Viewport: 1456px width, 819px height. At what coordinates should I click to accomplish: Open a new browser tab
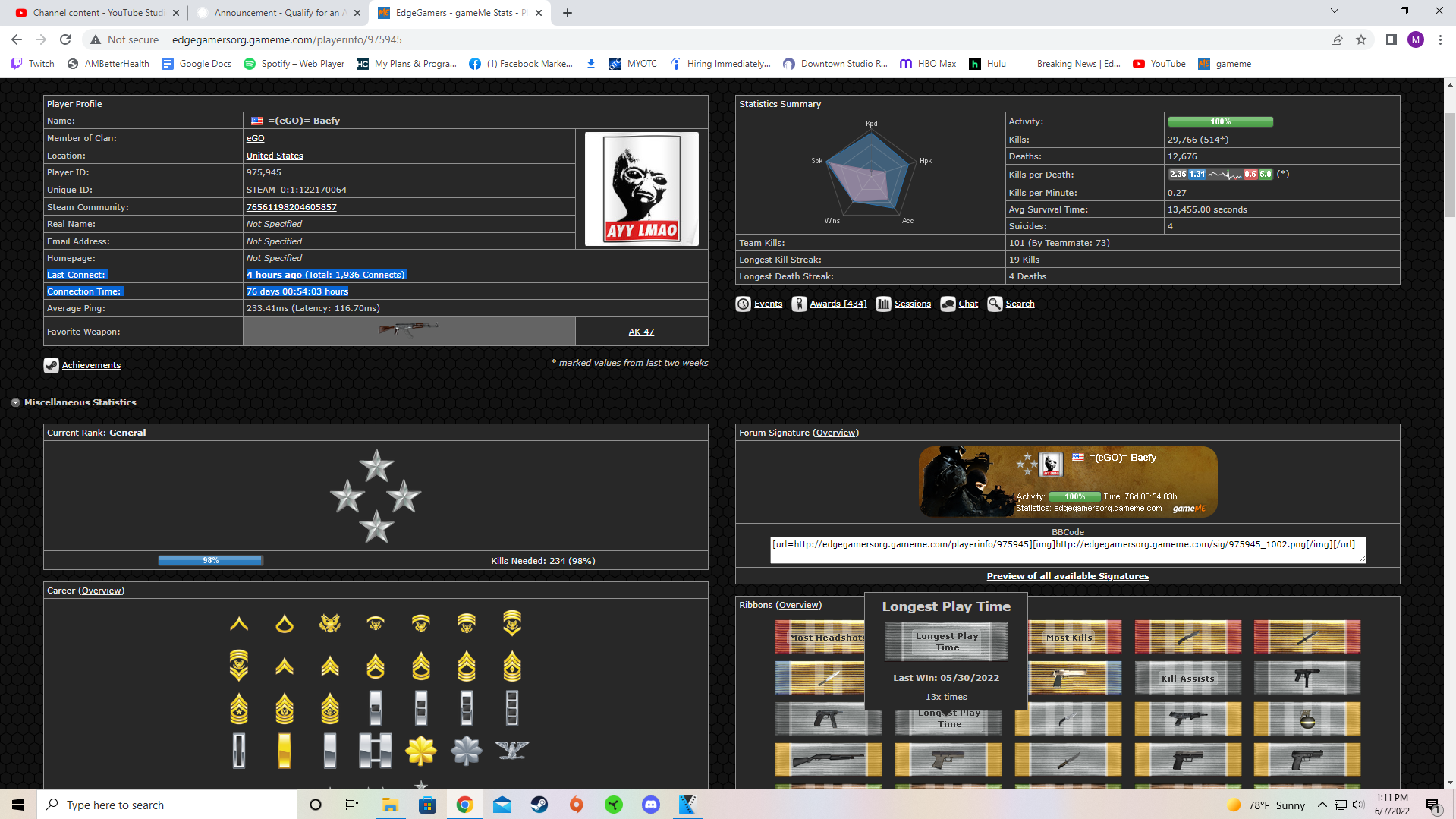567,13
